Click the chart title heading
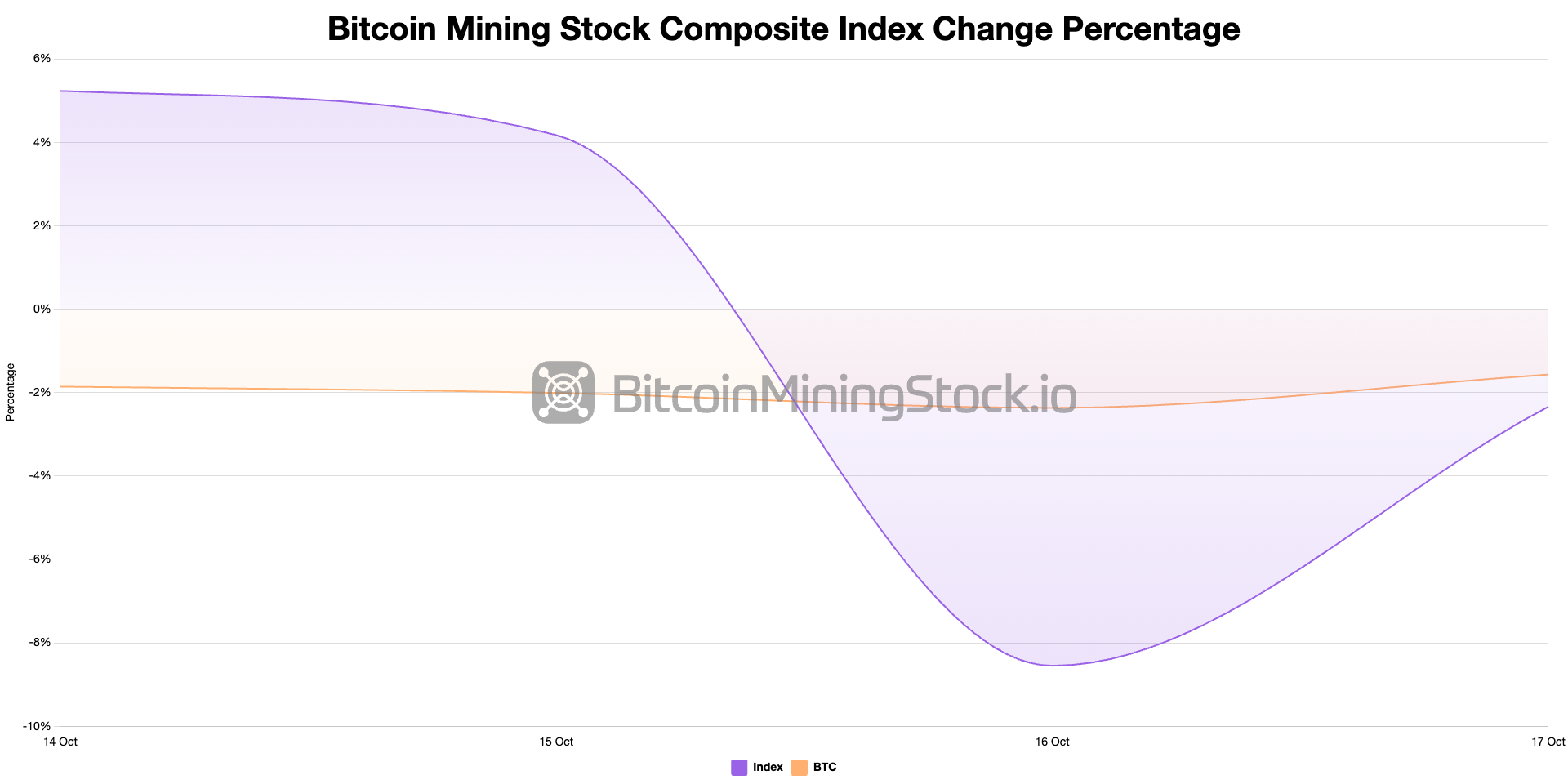 tap(783, 29)
